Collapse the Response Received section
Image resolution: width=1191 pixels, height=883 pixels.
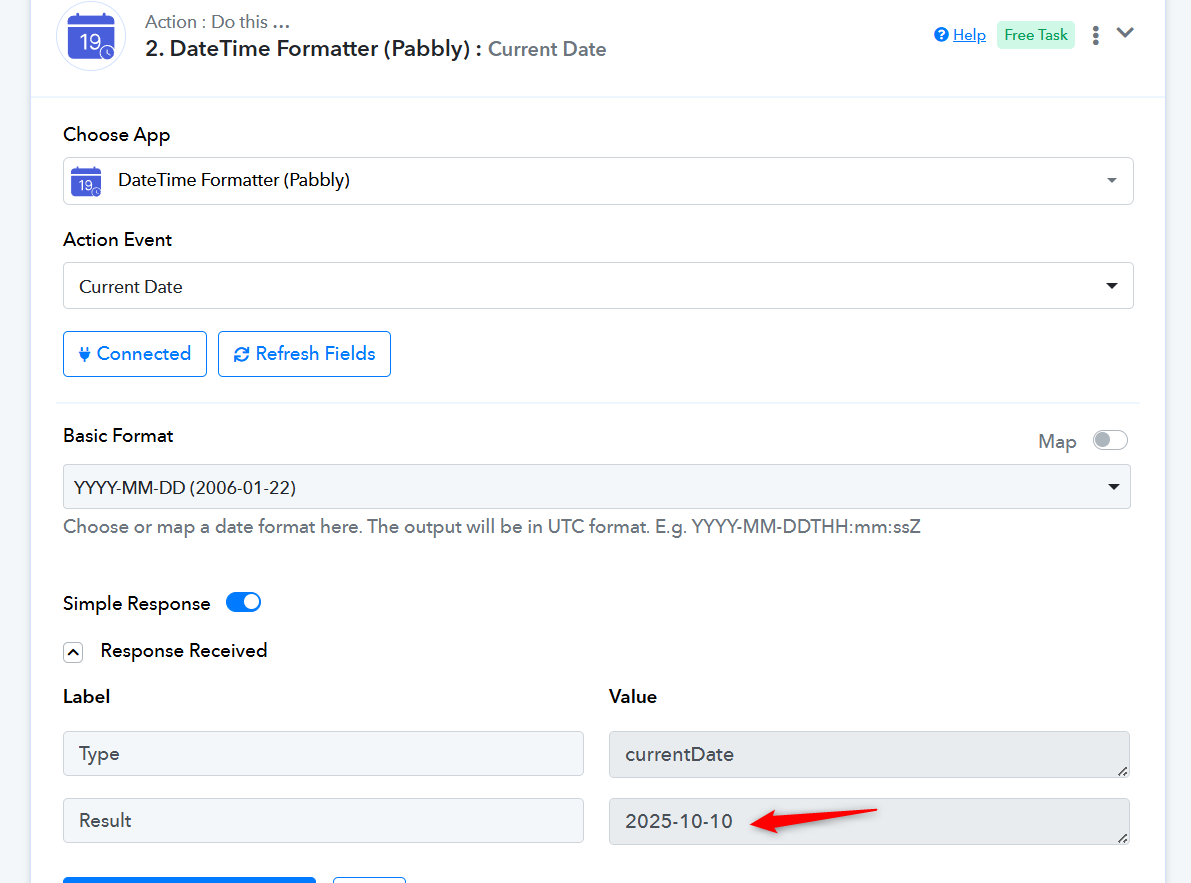tap(73, 652)
